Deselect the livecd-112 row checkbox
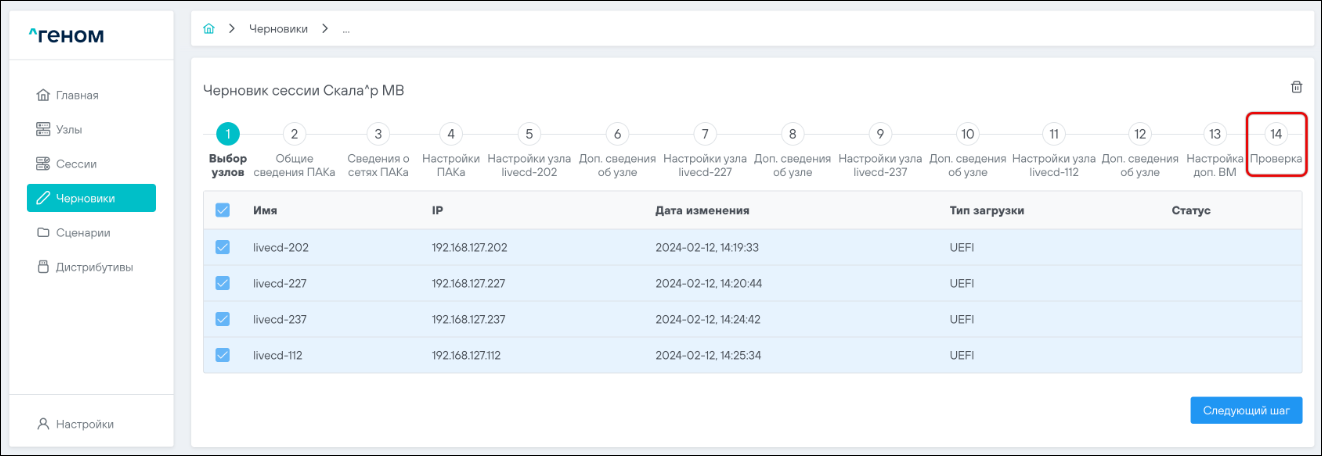 223,354
